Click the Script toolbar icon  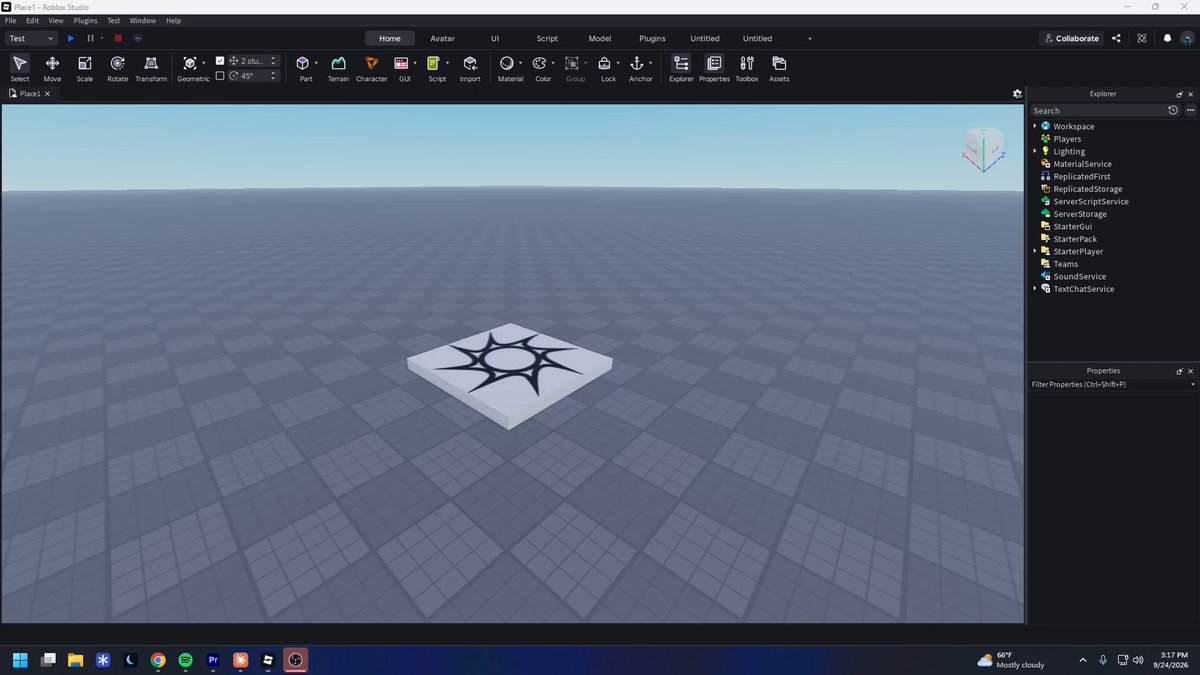click(x=434, y=63)
